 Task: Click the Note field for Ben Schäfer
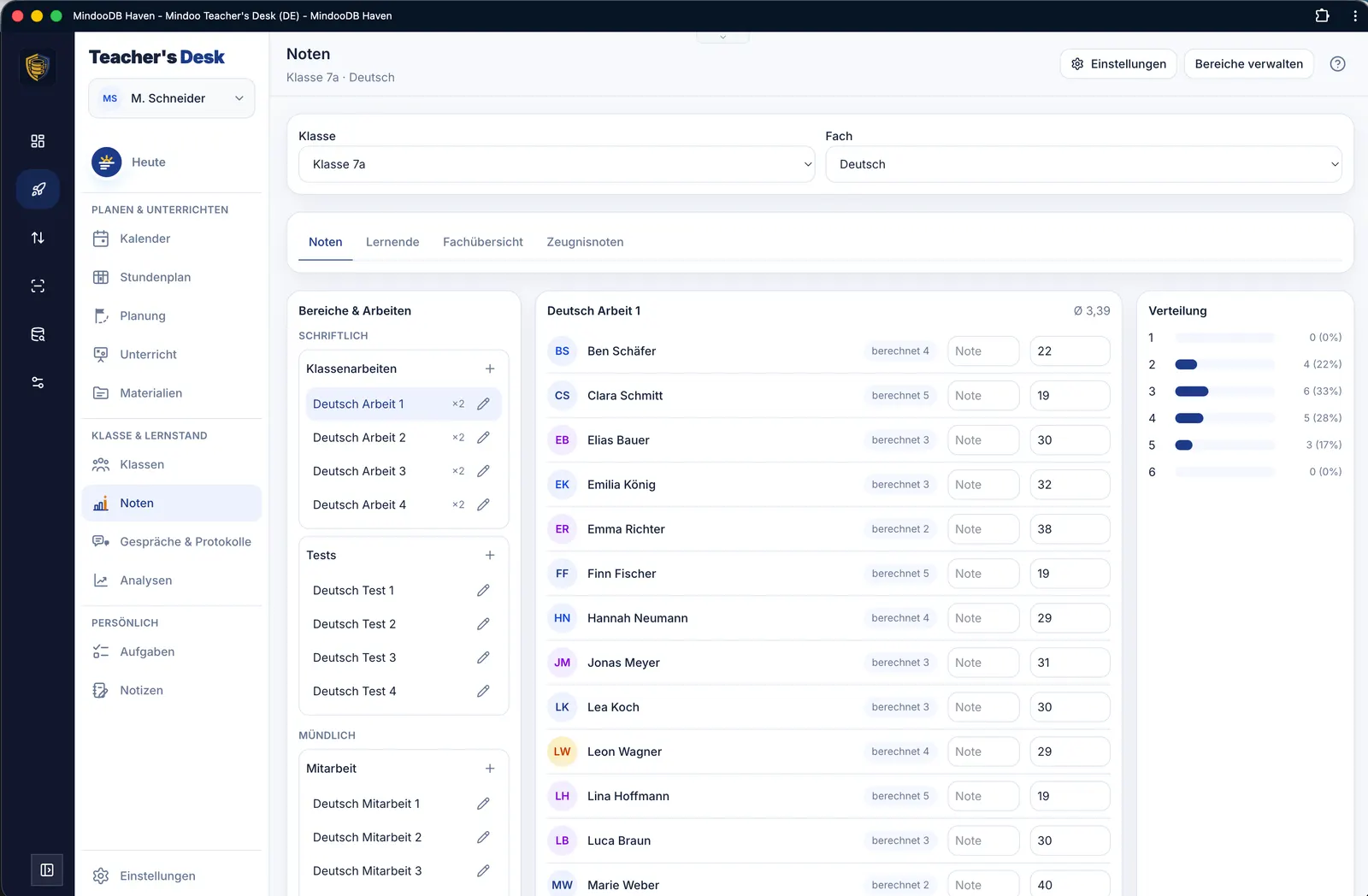pos(983,351)
